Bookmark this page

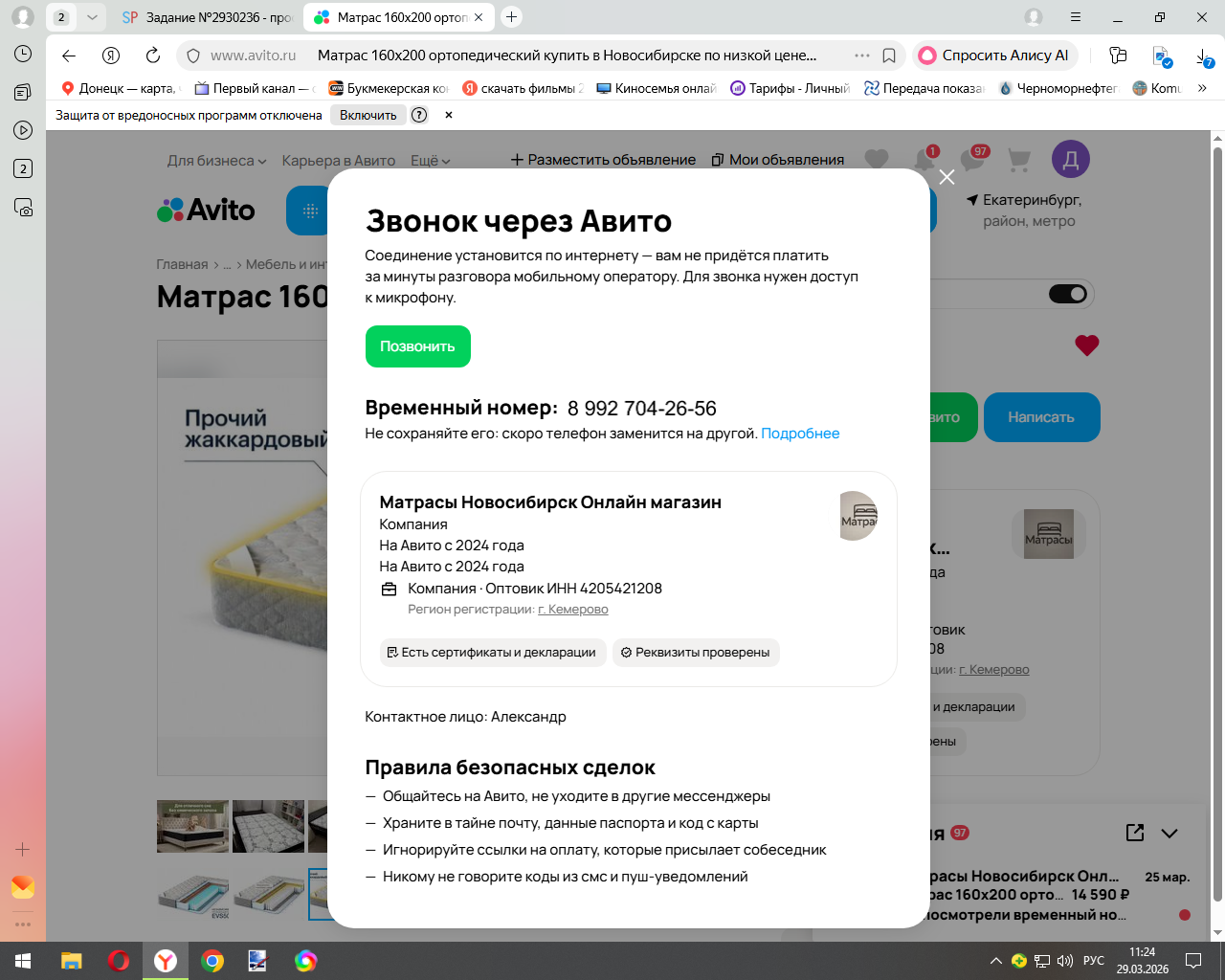click(x=889, y=56)
